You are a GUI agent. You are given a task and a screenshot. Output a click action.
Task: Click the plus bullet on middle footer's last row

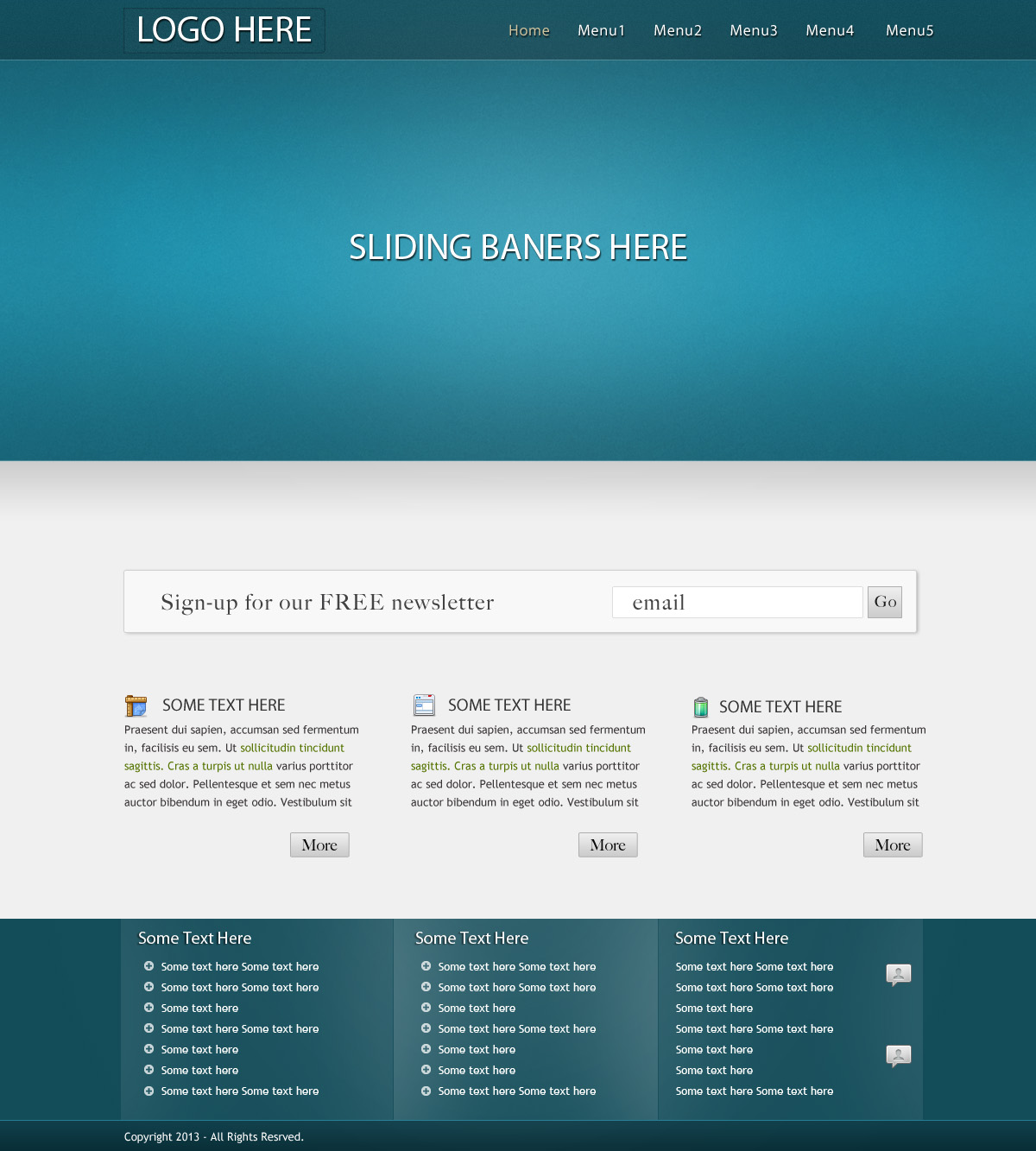(x=426, y=1091)
